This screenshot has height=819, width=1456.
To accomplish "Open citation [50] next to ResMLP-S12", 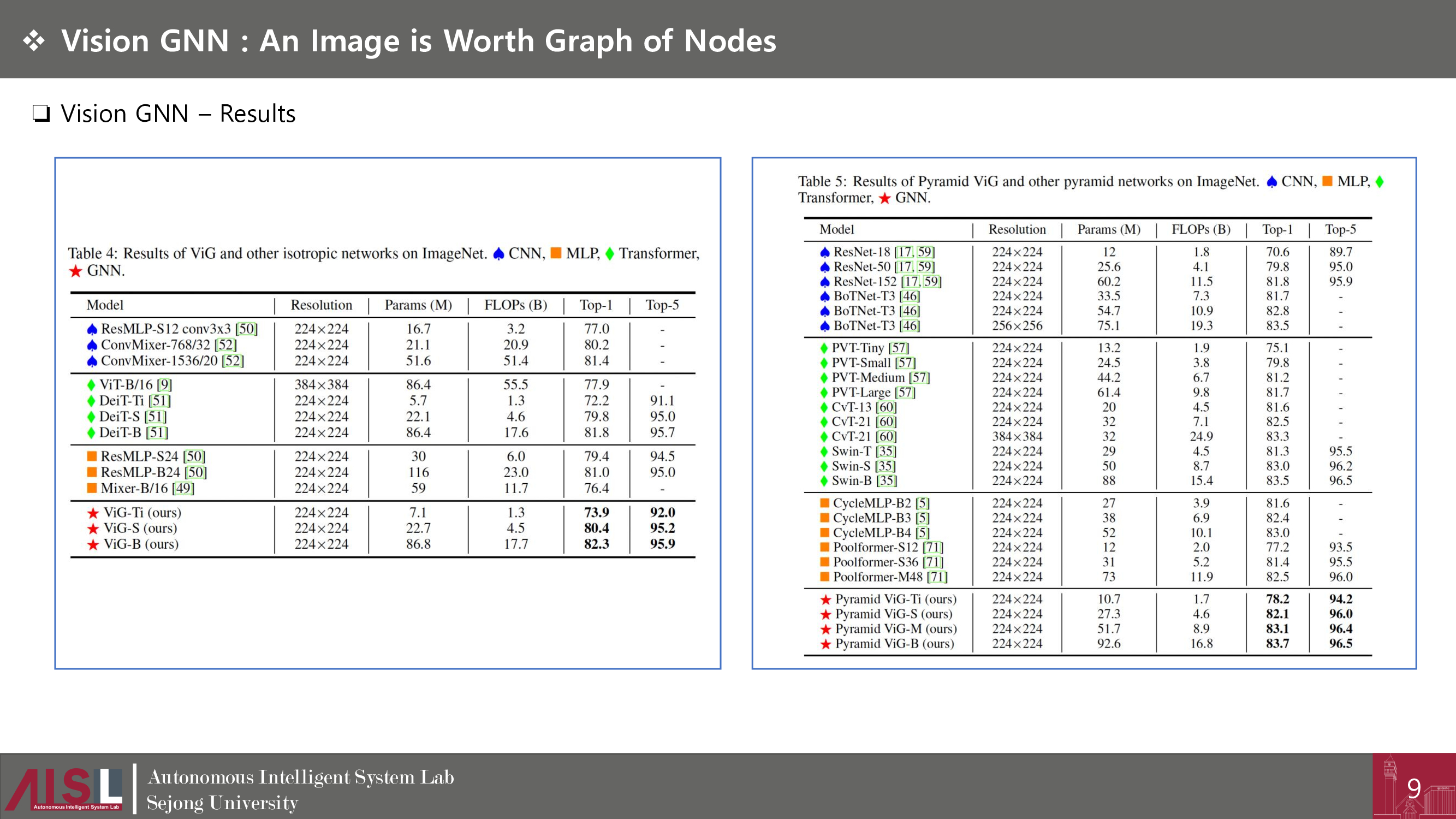I will pyautogui.click(x=246, y=329).
